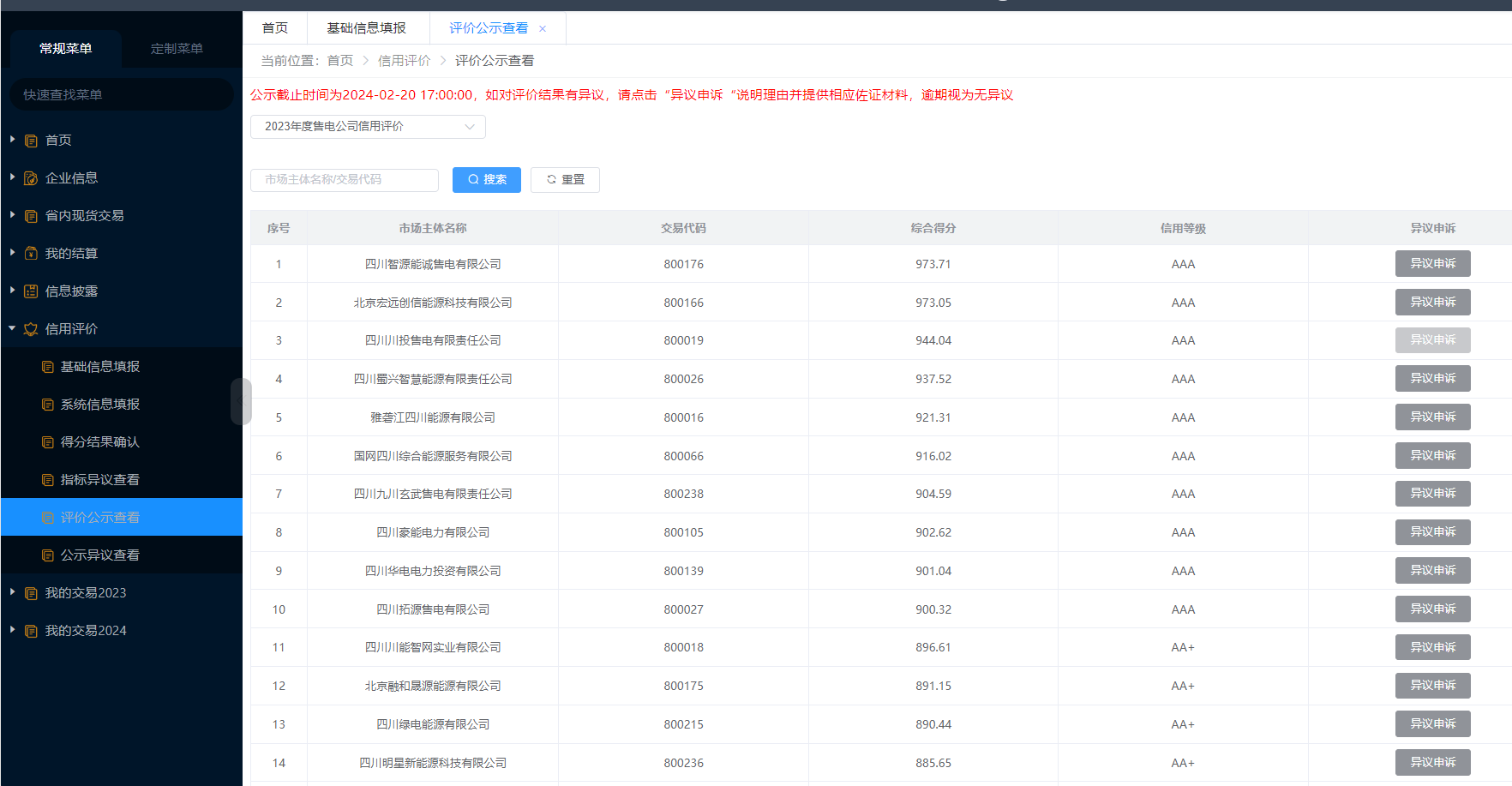Expand the 我的交易2023 menu arrow
Viewport: 1512px width, 786px height.
[12, 592]
